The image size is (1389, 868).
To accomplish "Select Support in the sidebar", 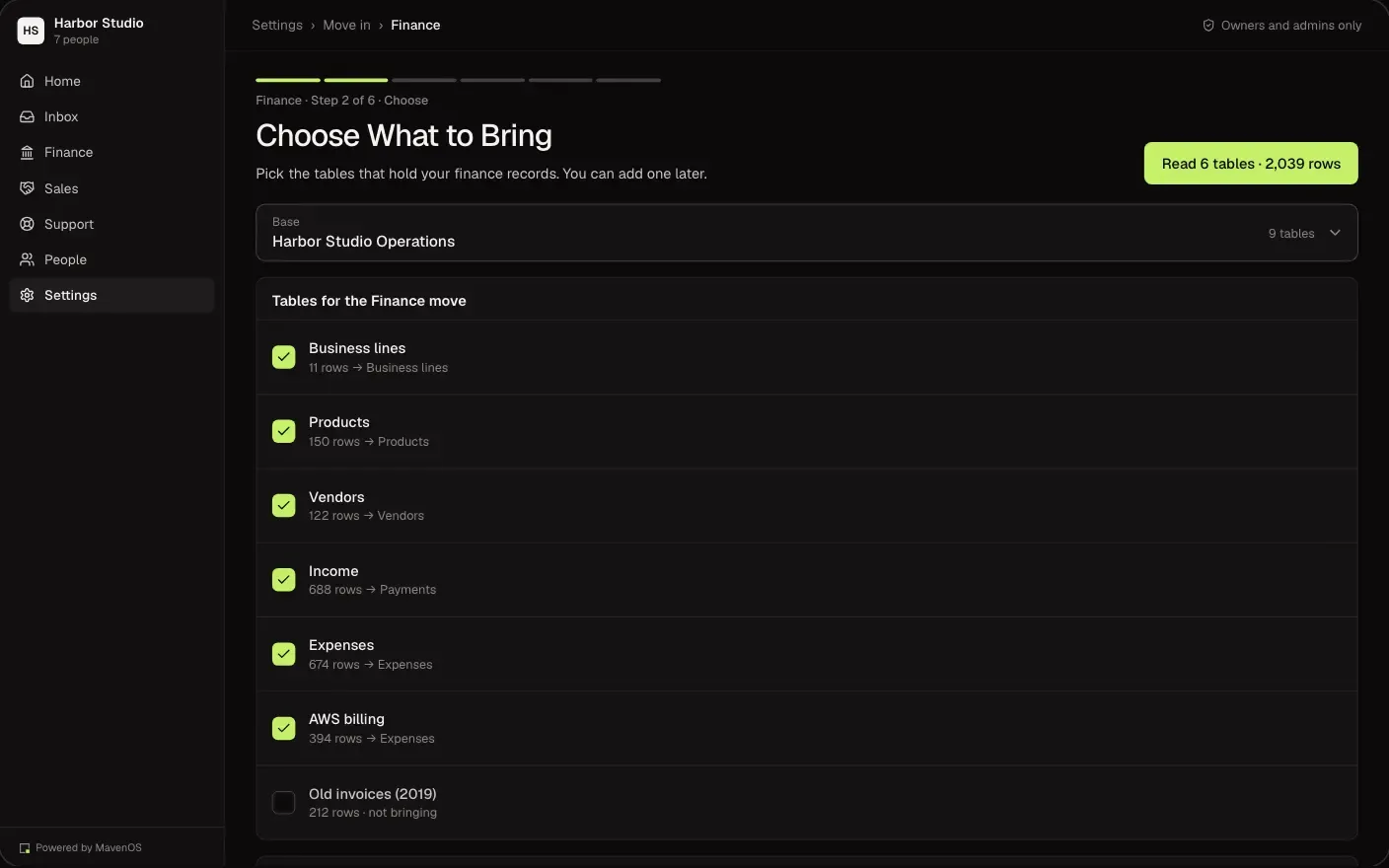I will [x=111, y=224].
